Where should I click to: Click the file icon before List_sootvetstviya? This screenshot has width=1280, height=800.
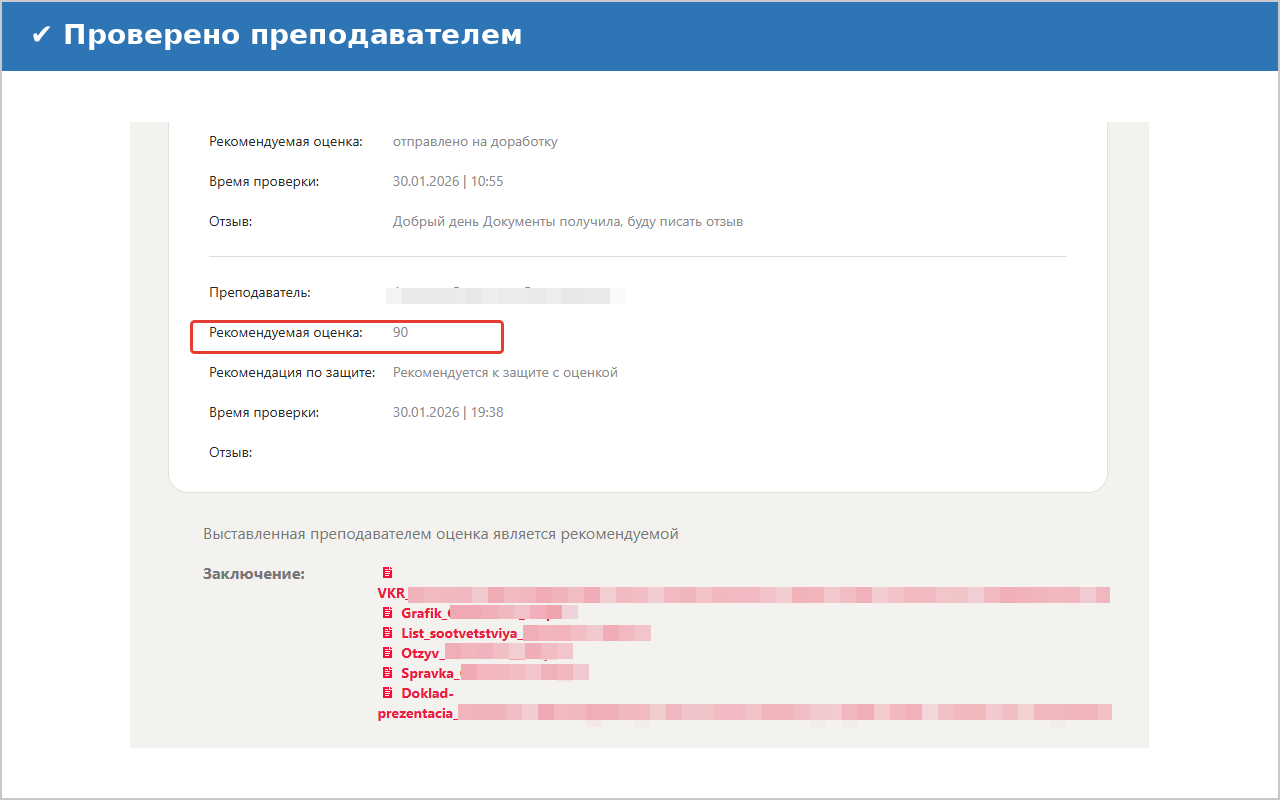click(387, 633)
